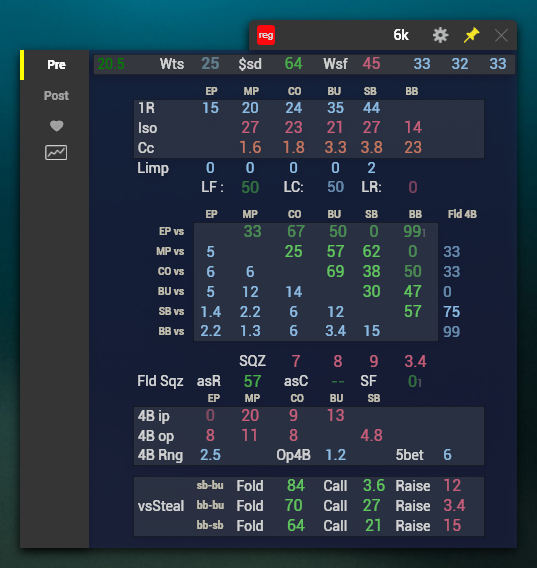537x568 pixels.
Task: Toggle the yellow pin icon
Action: click(x=471, y=35)
